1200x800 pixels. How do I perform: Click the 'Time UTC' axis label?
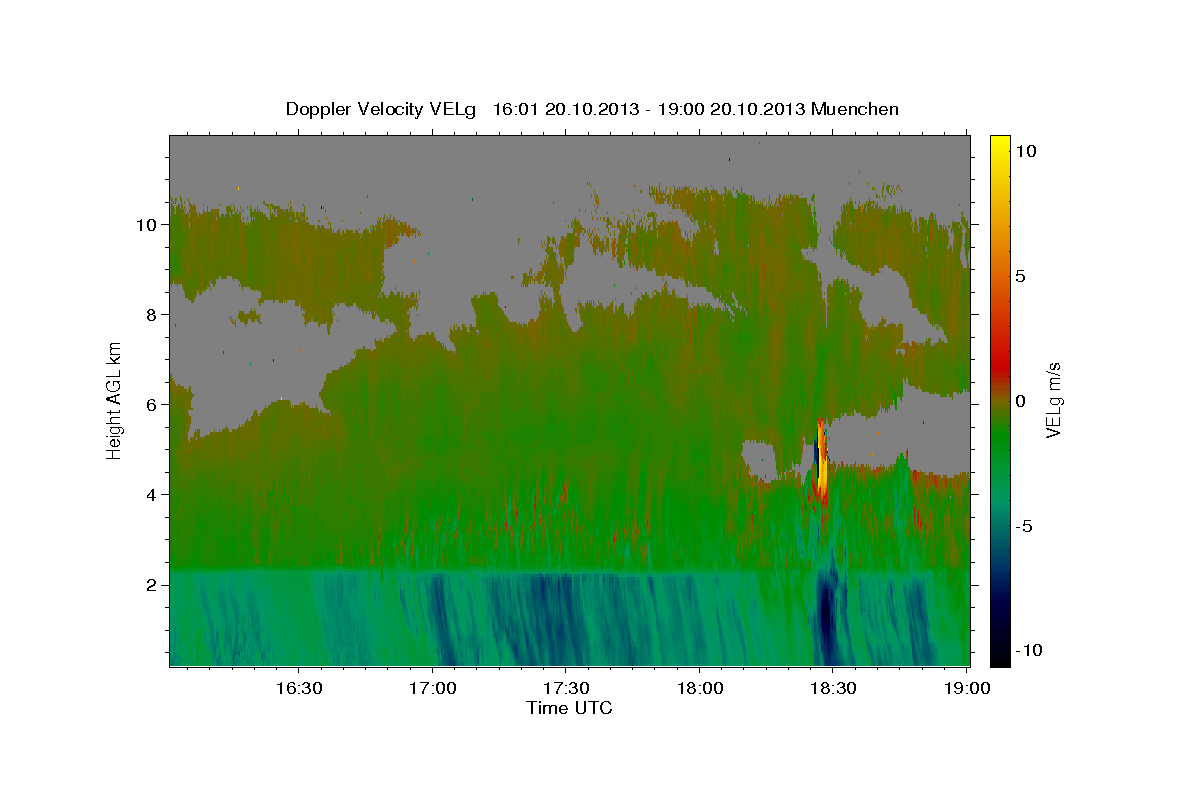pos(569,708)
